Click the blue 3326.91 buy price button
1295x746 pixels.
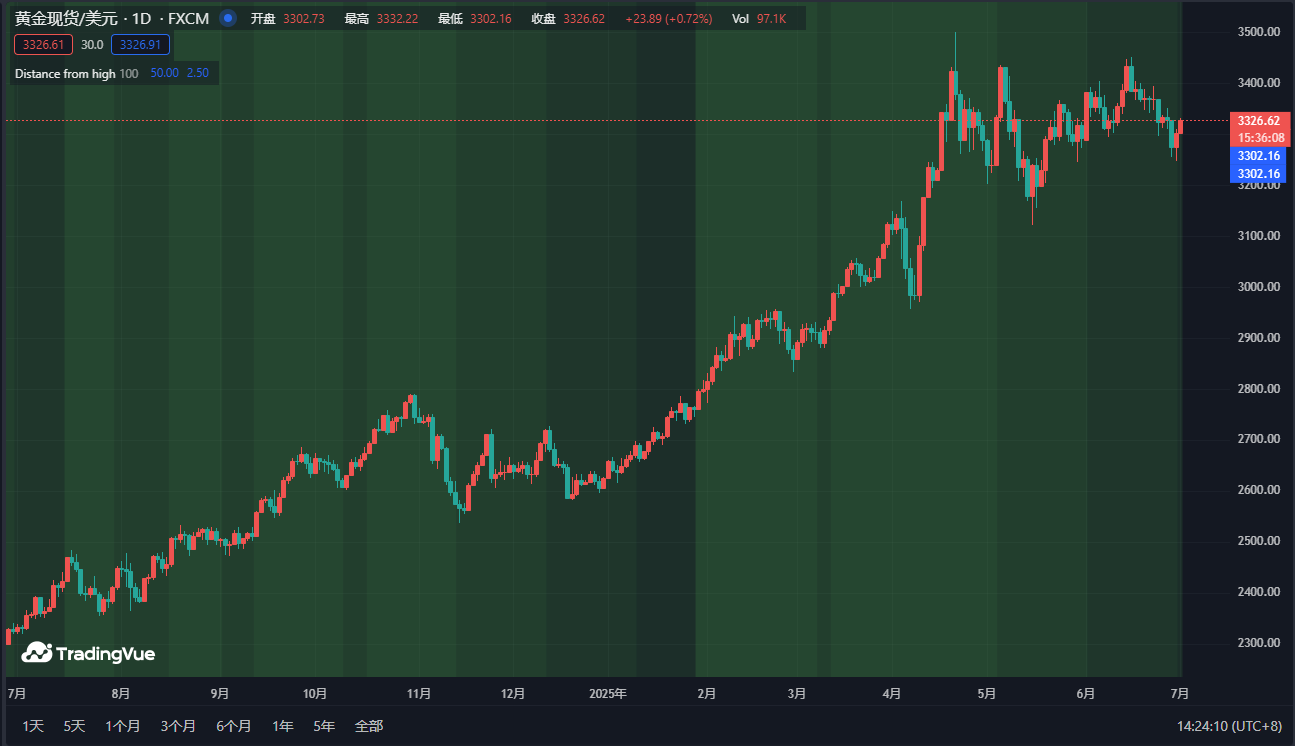[x=140, y=45]
